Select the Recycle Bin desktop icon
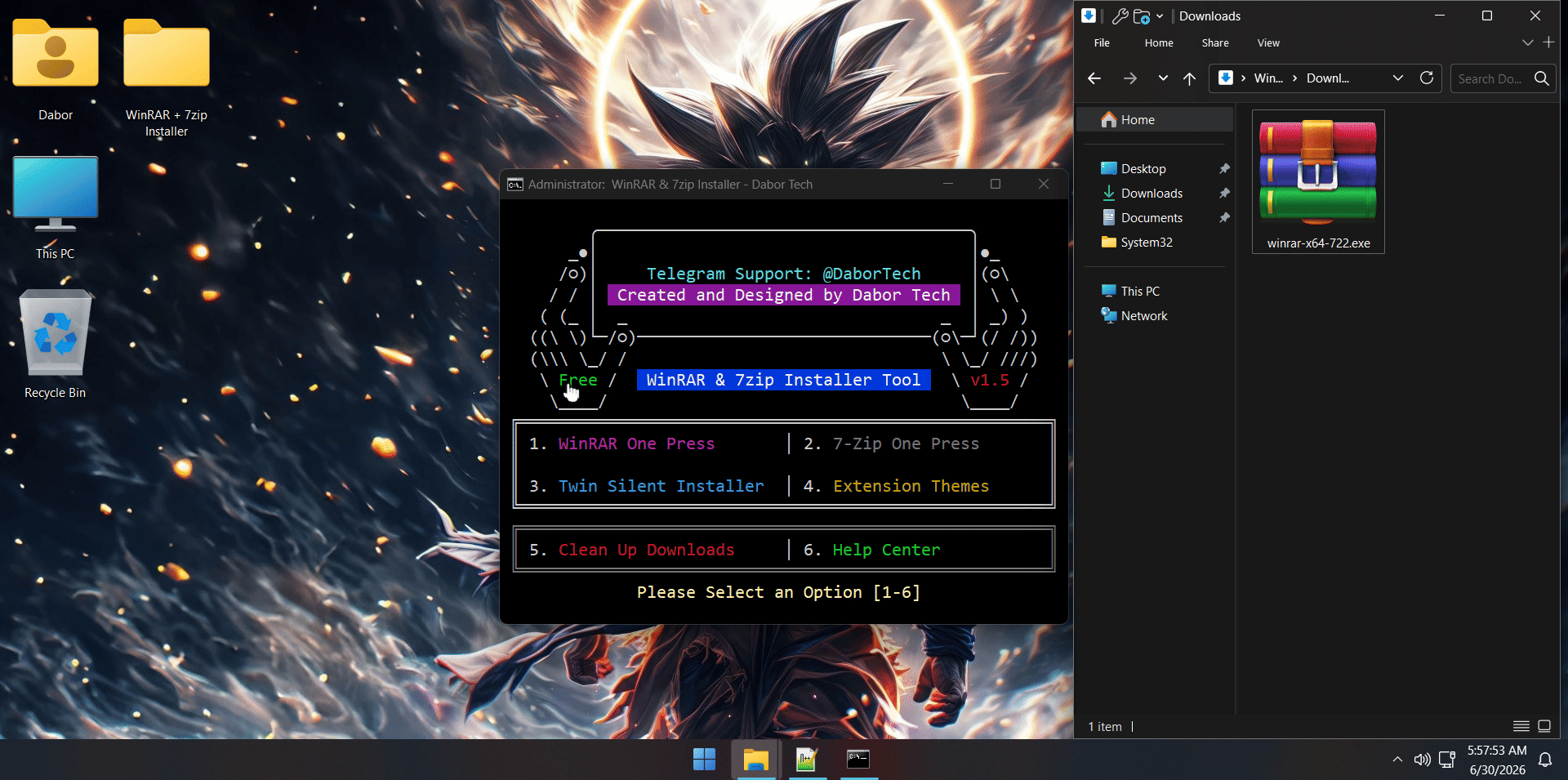 (x=56, y=344)
